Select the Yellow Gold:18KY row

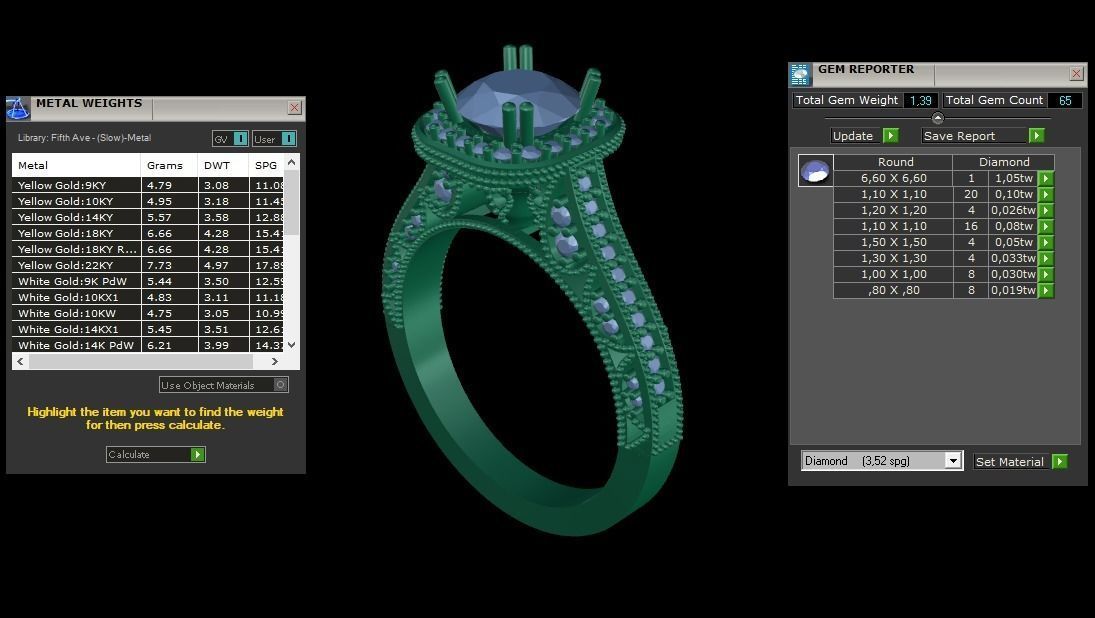[x=147, y=233]
